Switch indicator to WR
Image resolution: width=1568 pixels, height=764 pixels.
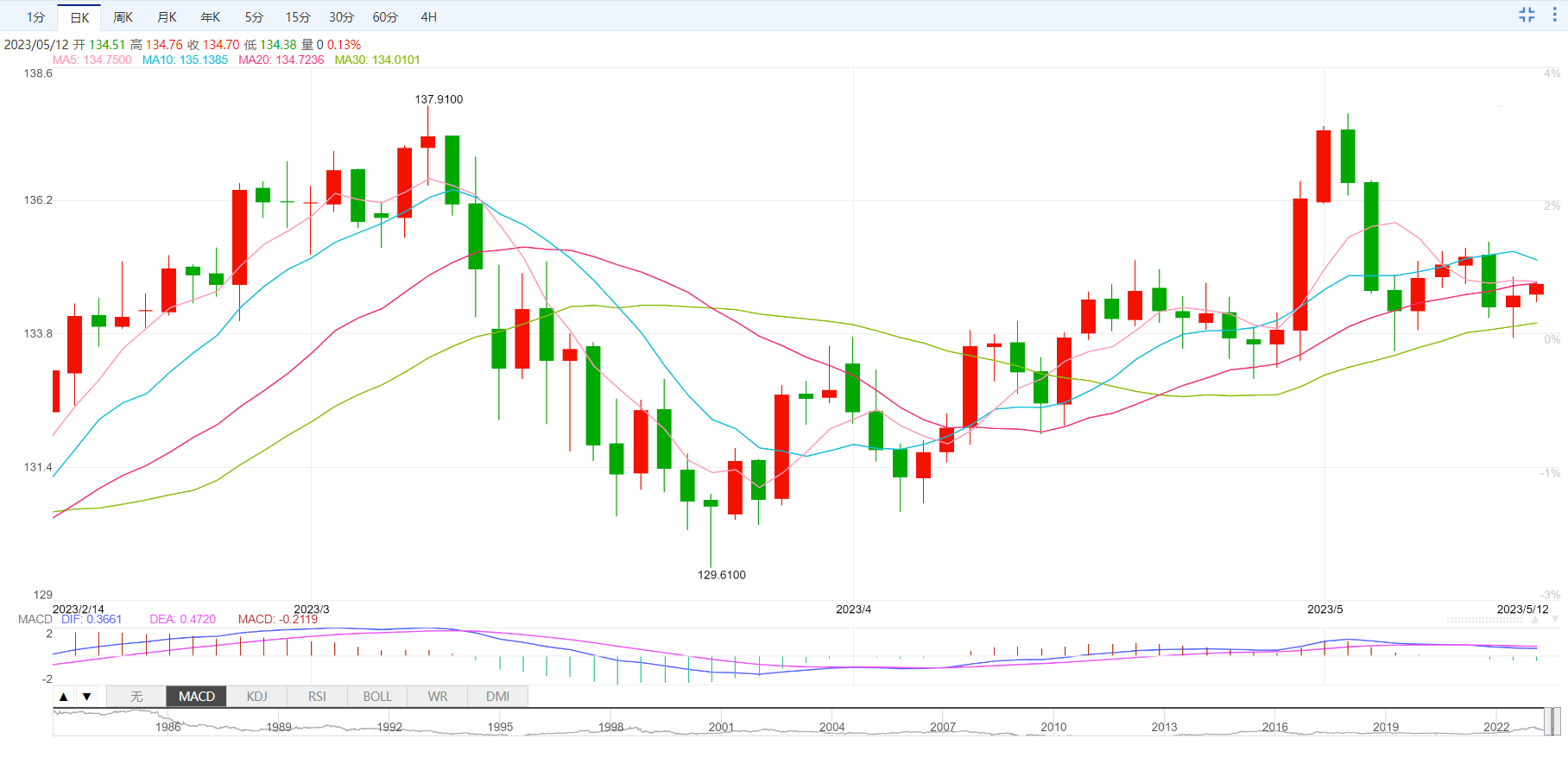(x=438, y=697)
